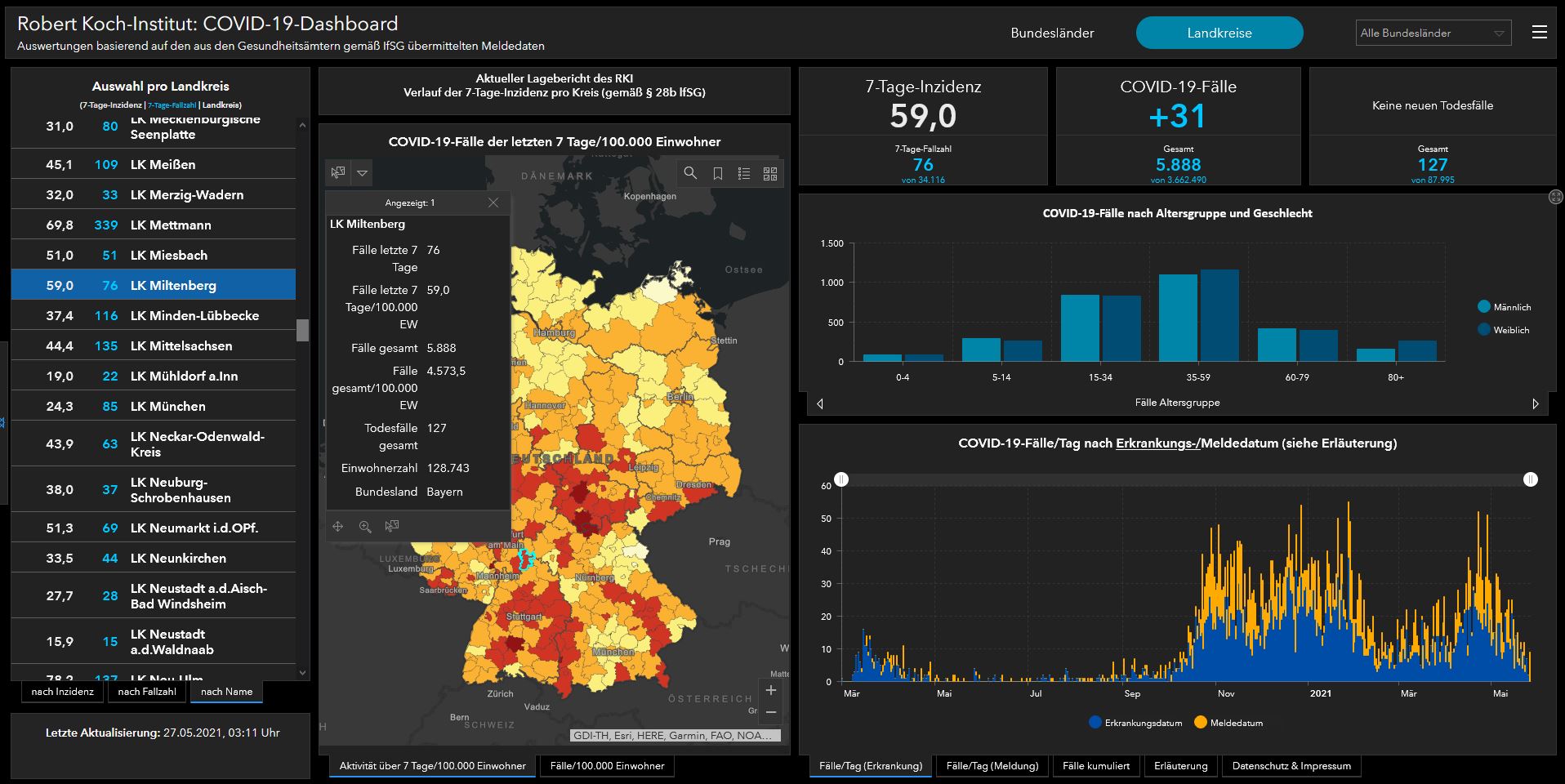Open the Datenschutz & Impressum tab
This screenshot has width=1565, height=784.
click(x=1291, y=766)
